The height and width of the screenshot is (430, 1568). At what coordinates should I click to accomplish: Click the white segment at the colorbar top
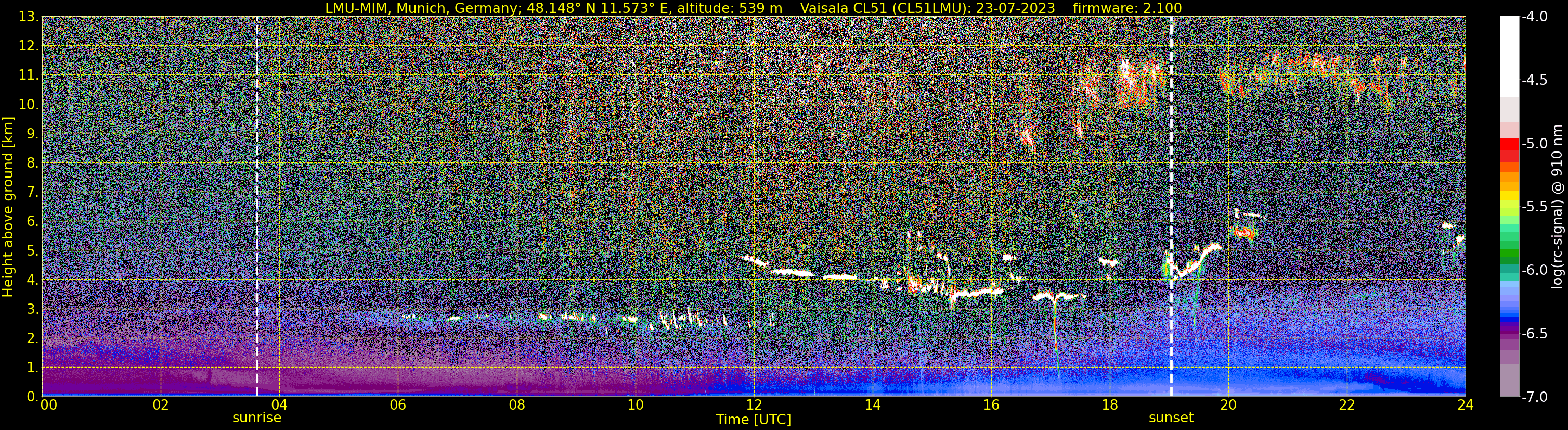click(1509, 57)
